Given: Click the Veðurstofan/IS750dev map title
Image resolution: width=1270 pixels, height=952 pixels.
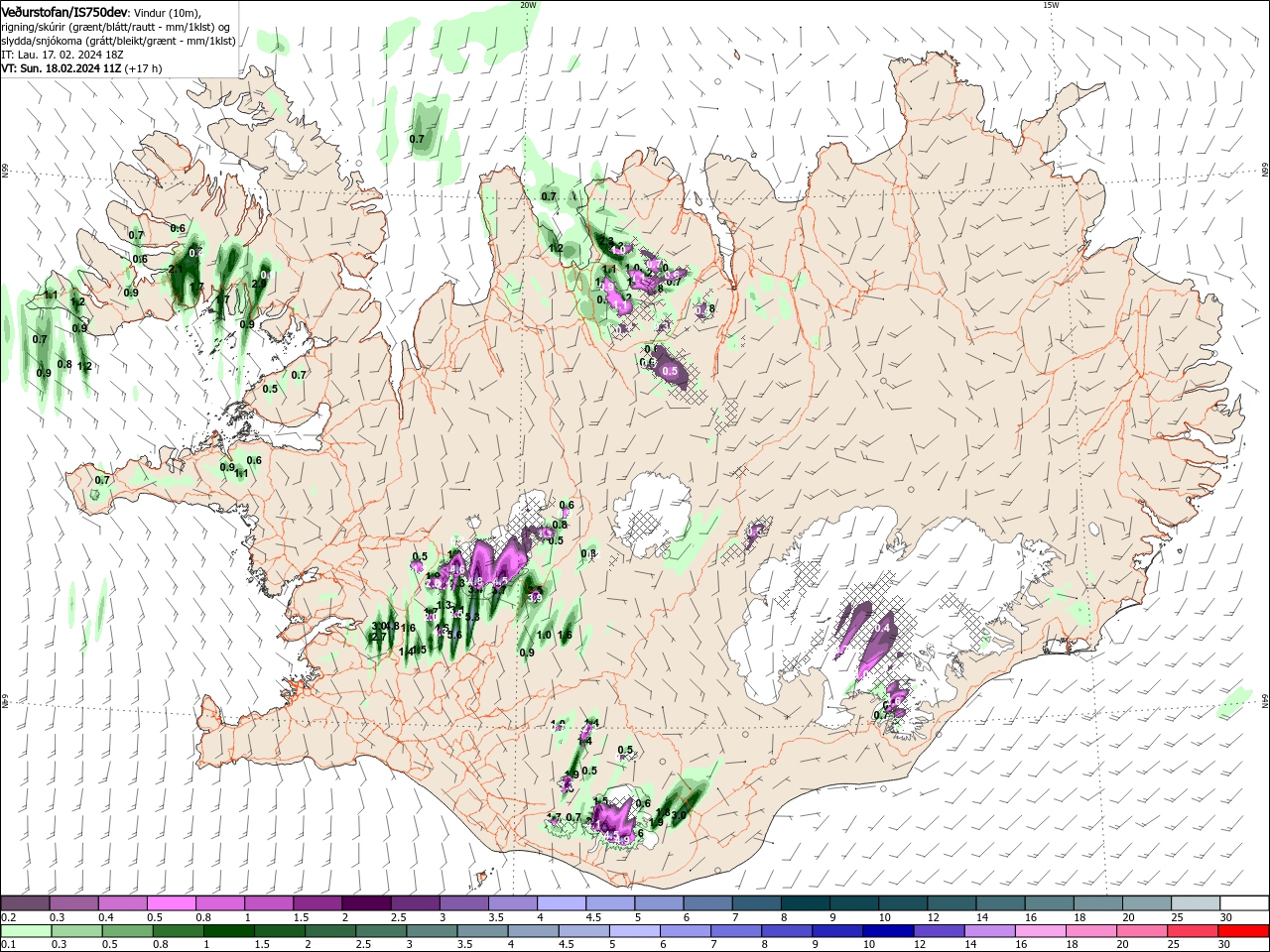Looking at the screenshot, I should pos(63,11).
